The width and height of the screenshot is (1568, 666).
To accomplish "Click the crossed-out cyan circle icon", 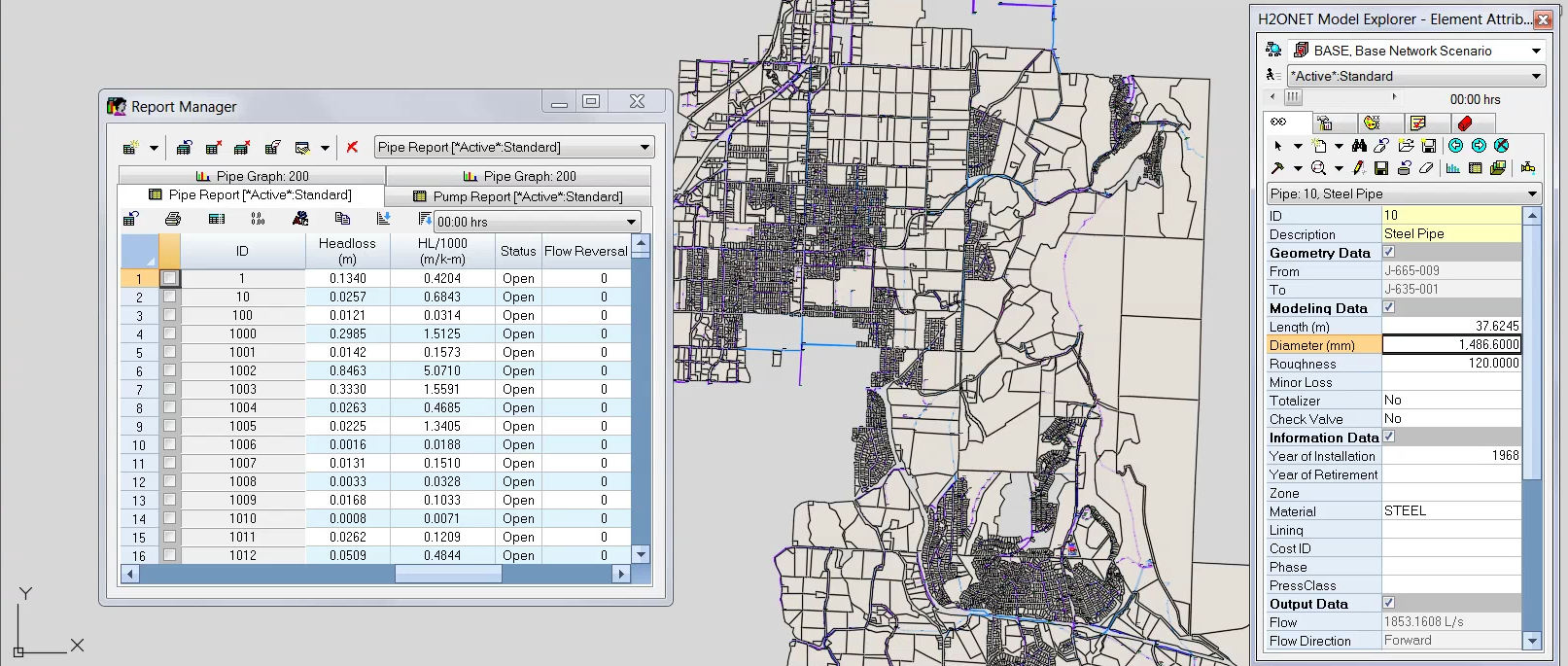I will point(1501,146).
